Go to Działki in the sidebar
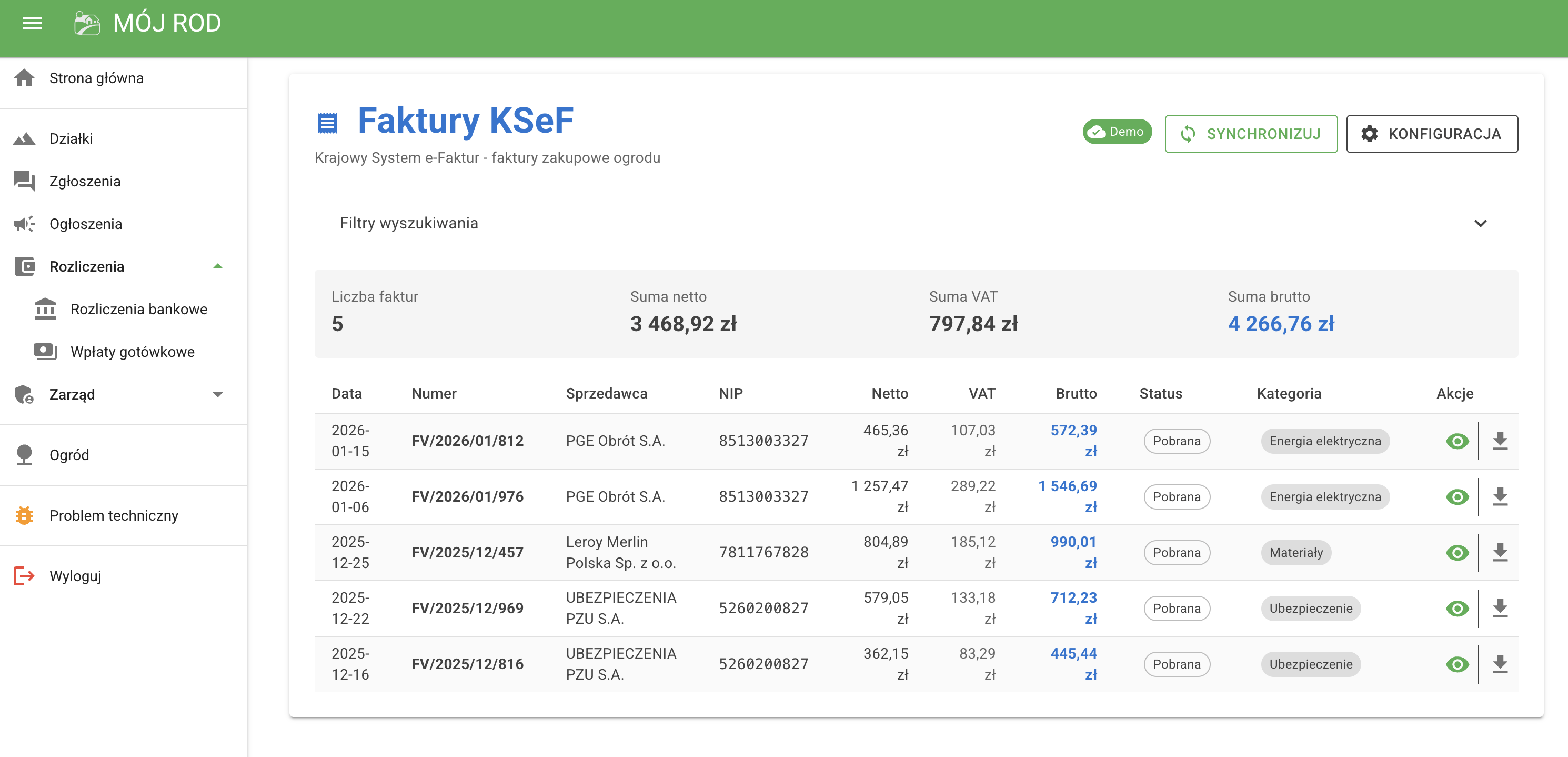 tap(71, 138)
